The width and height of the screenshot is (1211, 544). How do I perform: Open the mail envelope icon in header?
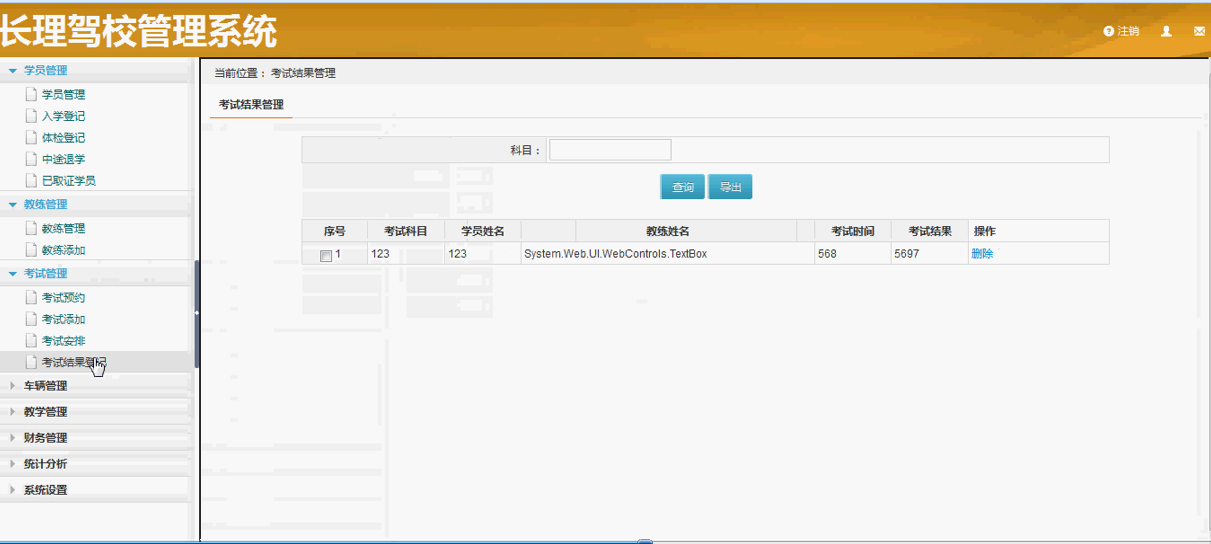pos(1200,31)
